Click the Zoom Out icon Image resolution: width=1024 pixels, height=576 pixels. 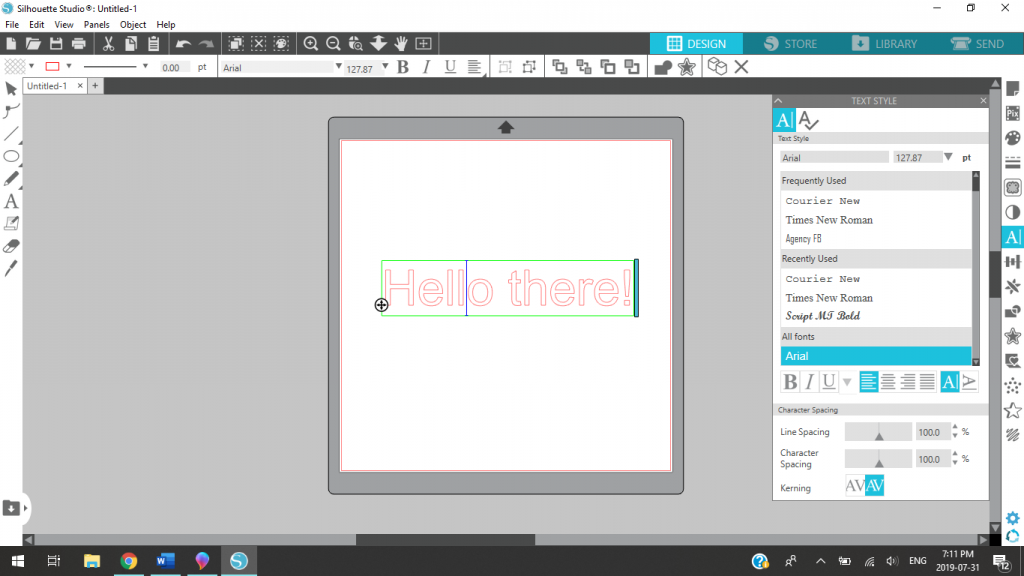click(x=333, y=44)
